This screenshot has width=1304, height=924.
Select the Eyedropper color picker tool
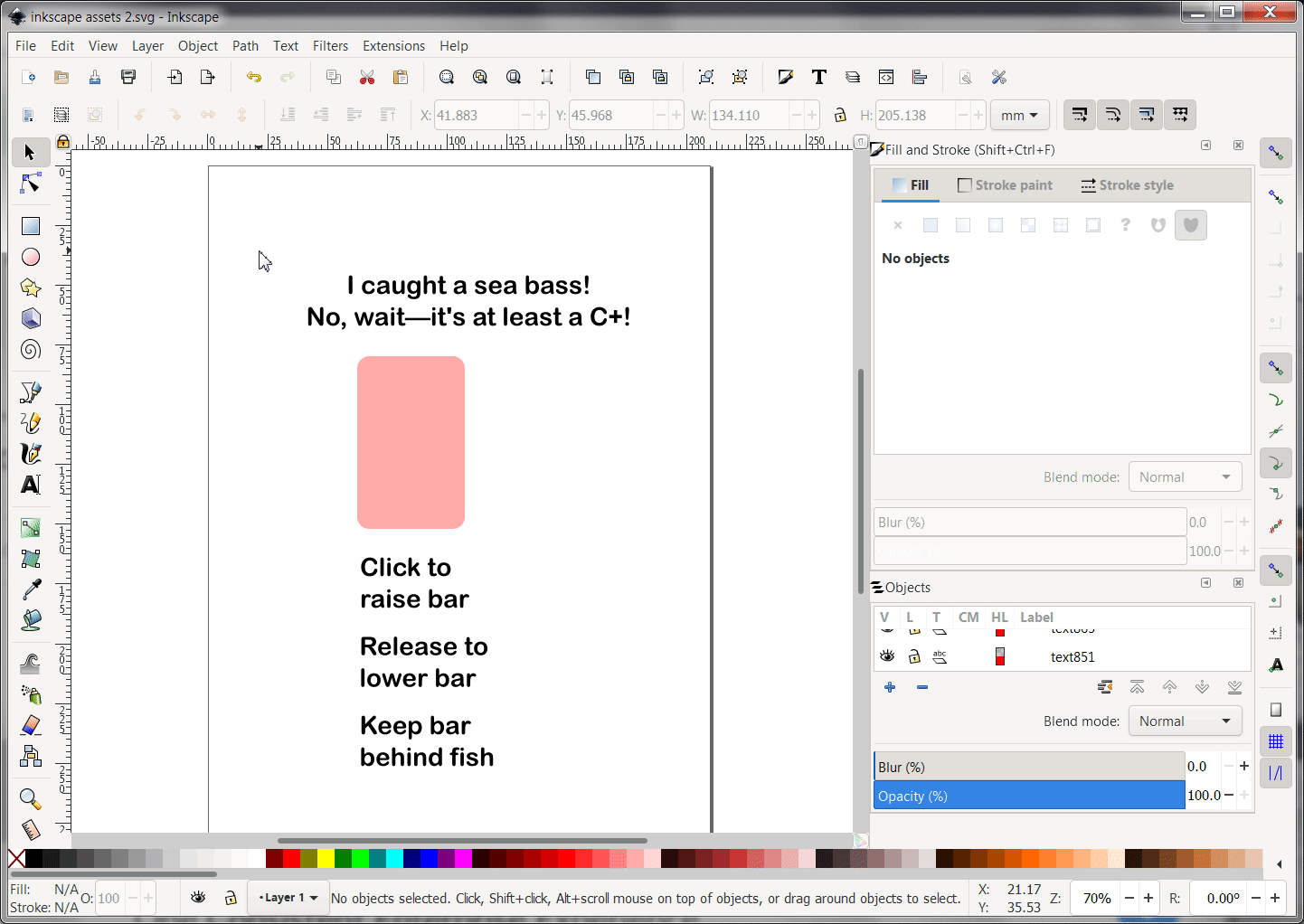(x=30, y=589)
